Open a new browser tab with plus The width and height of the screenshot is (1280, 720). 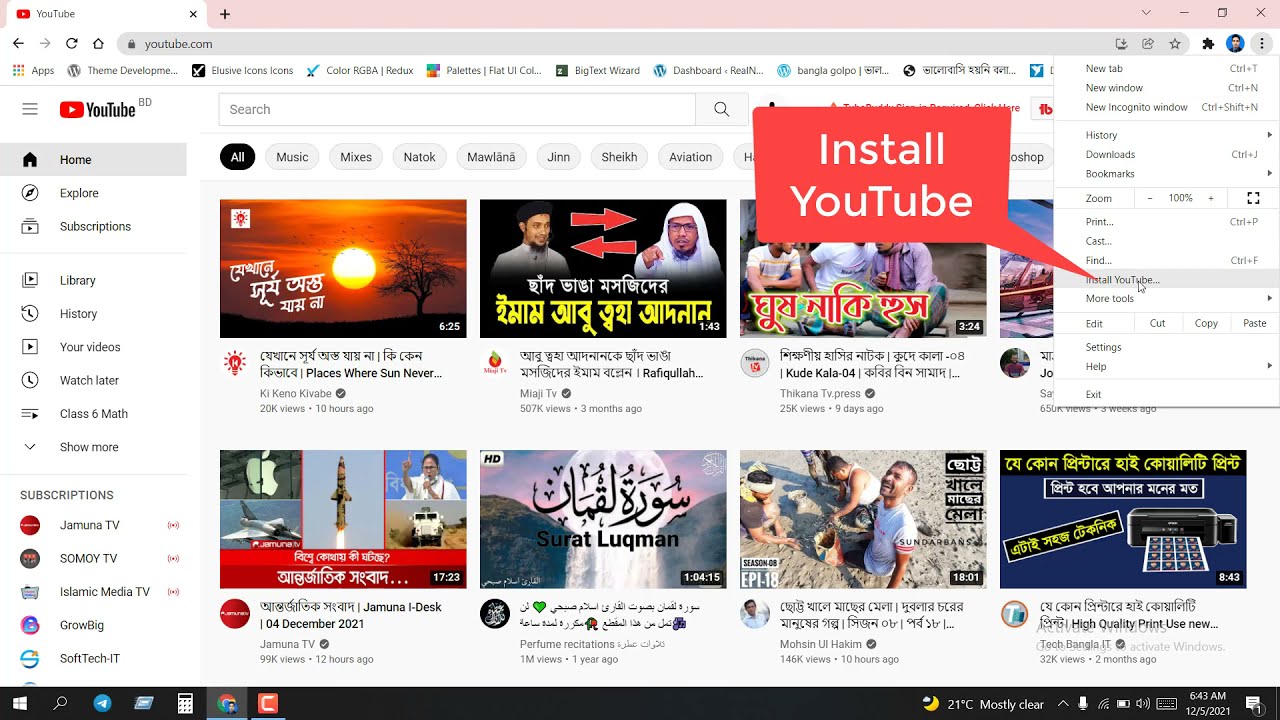tap(225, 14)
